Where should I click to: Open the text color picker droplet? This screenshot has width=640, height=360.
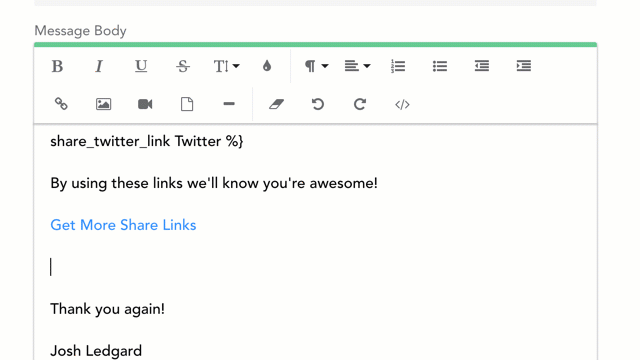267,66
